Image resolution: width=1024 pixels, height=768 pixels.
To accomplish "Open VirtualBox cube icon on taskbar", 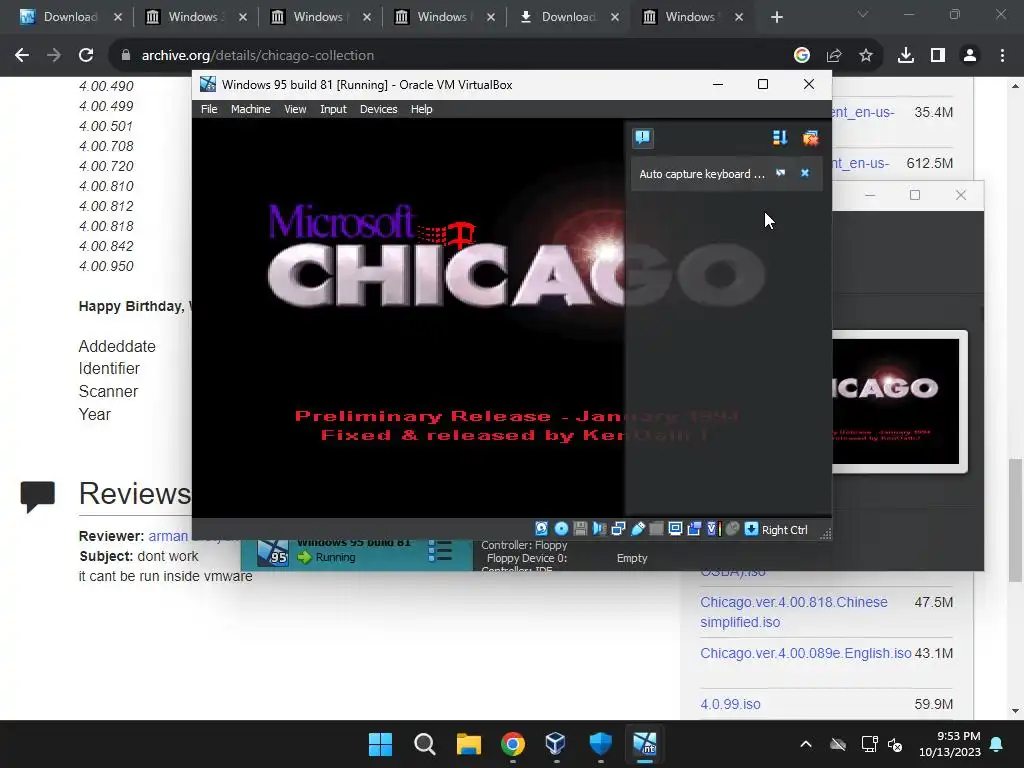I will [x=556, y=744].
